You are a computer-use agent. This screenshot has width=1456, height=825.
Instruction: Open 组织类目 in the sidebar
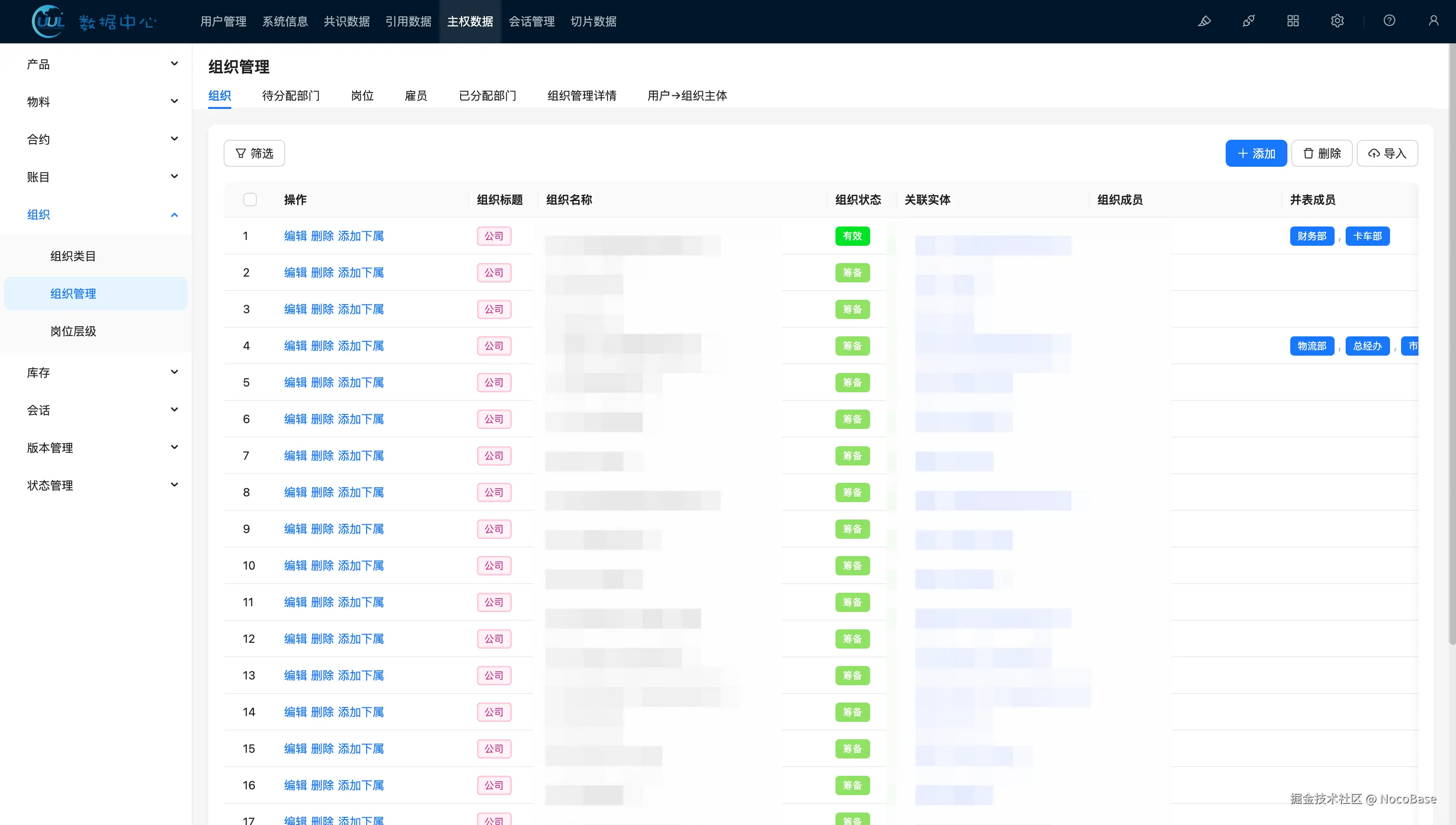click(x=96, y=256)
